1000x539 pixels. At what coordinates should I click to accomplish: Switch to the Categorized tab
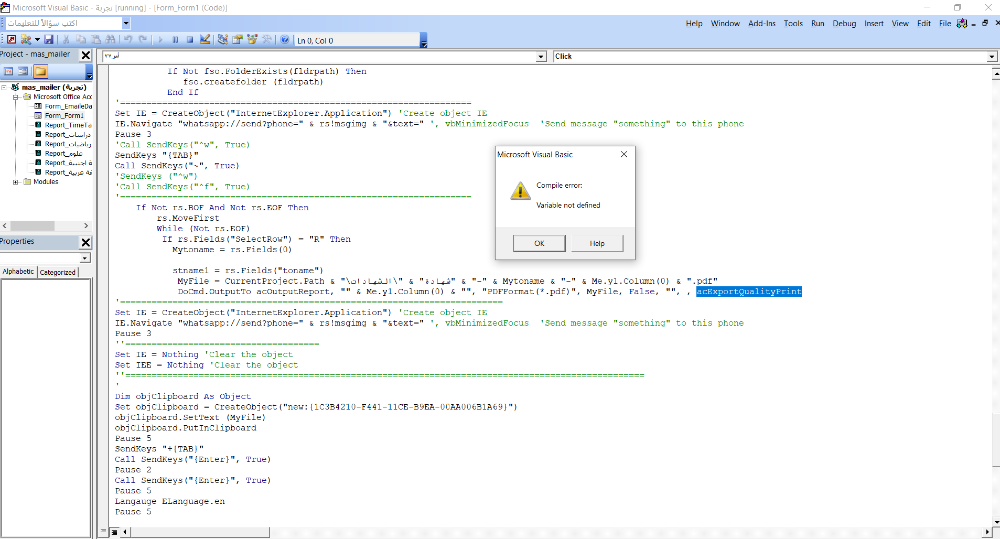pos(57,272)
